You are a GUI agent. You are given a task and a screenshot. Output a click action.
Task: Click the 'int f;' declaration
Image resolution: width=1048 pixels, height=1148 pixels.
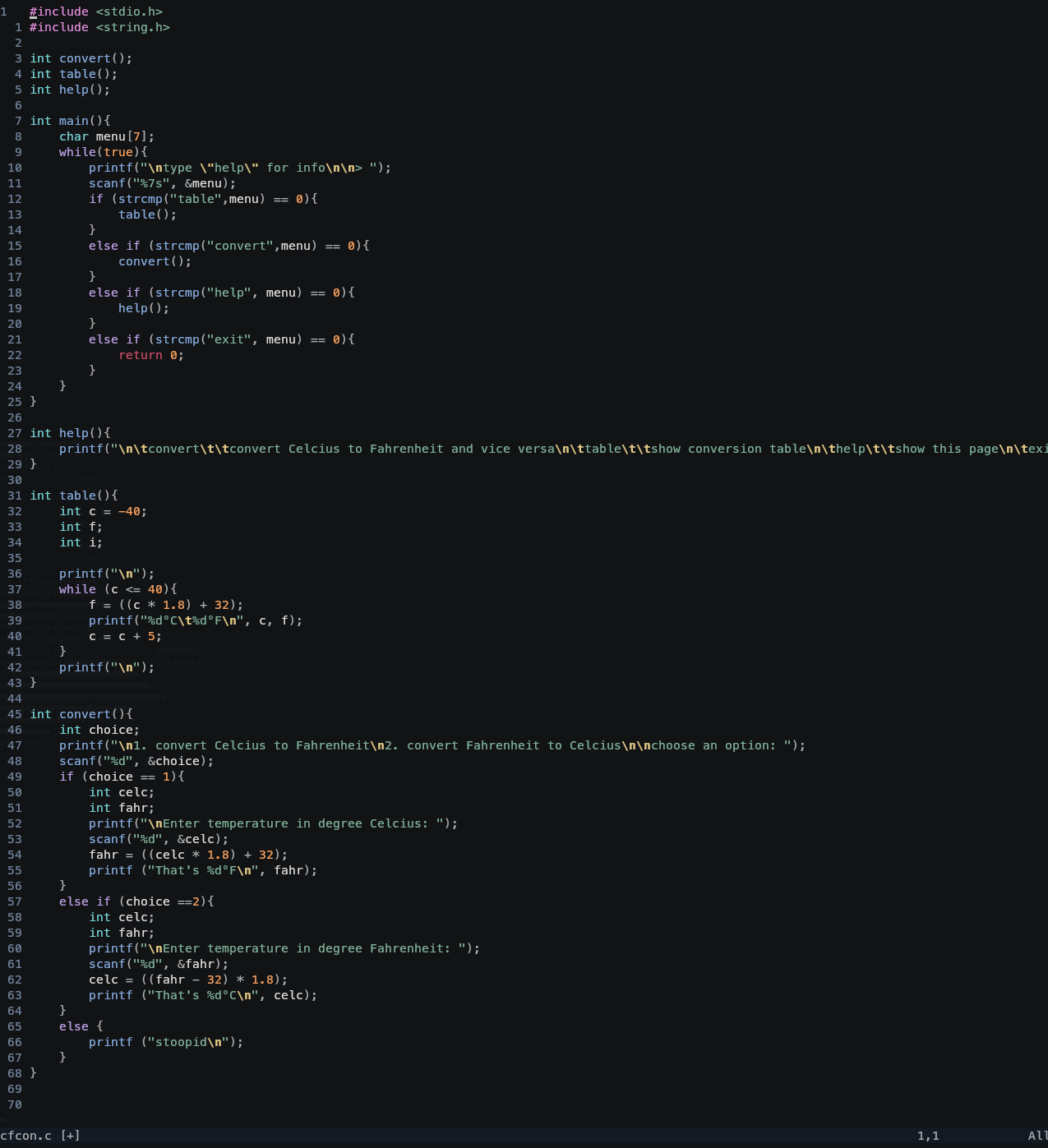point(81,527)
